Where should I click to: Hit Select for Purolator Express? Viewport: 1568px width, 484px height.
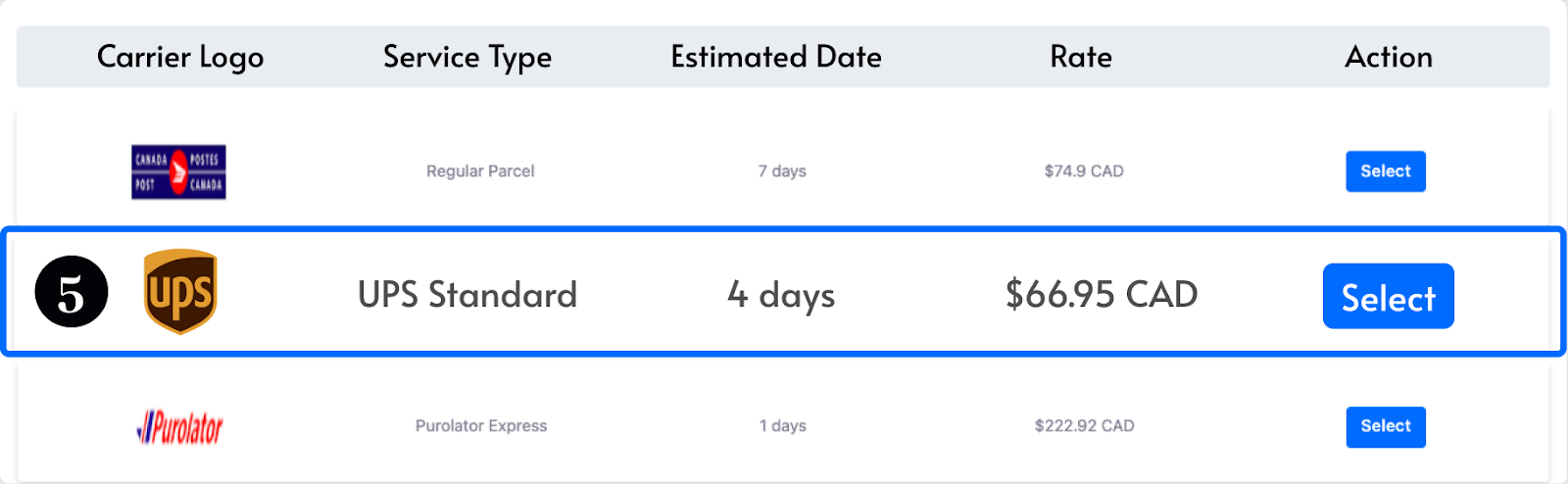[x=1385, y=426]
